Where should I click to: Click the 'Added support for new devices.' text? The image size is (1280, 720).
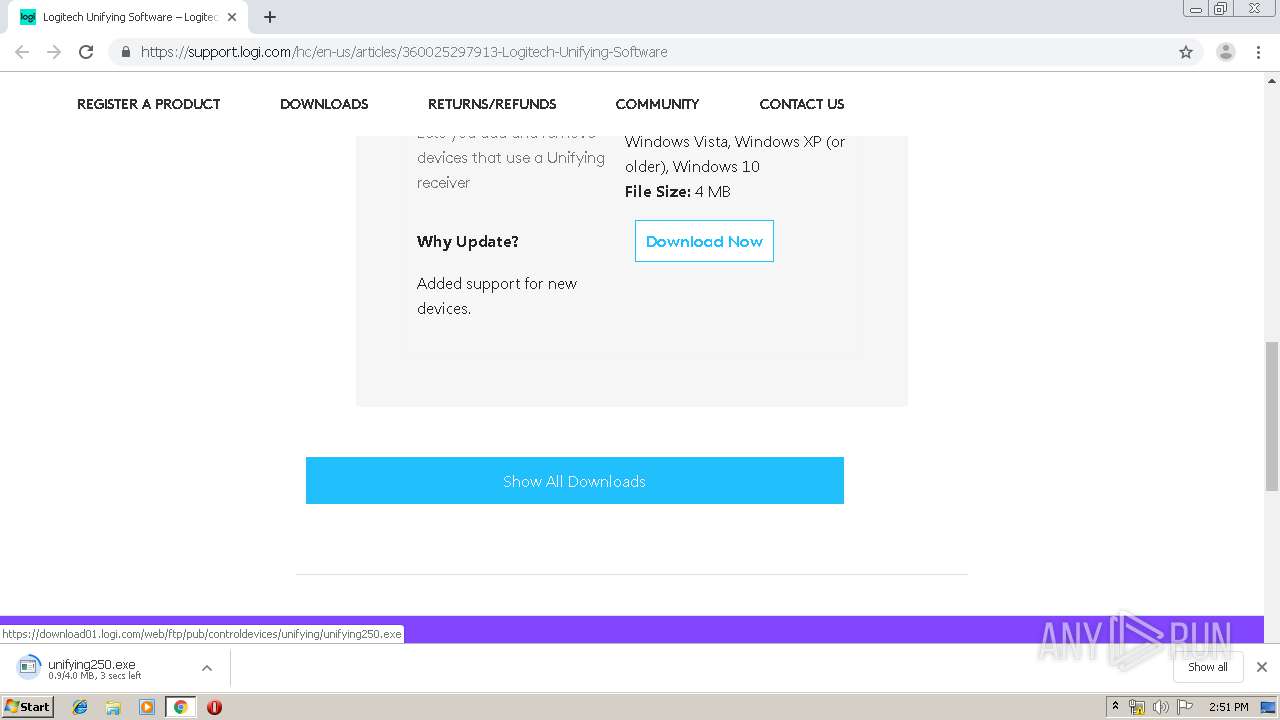coord(497,296)
